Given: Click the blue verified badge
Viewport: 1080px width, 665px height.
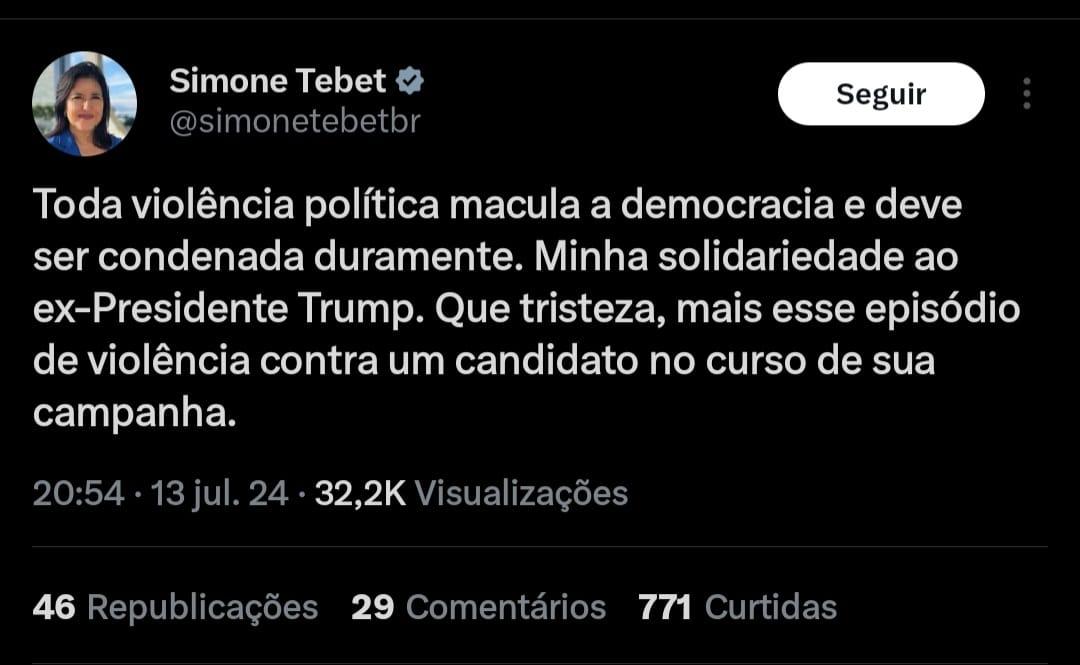Looking at the screenshot, I should (x=411, y=81).
